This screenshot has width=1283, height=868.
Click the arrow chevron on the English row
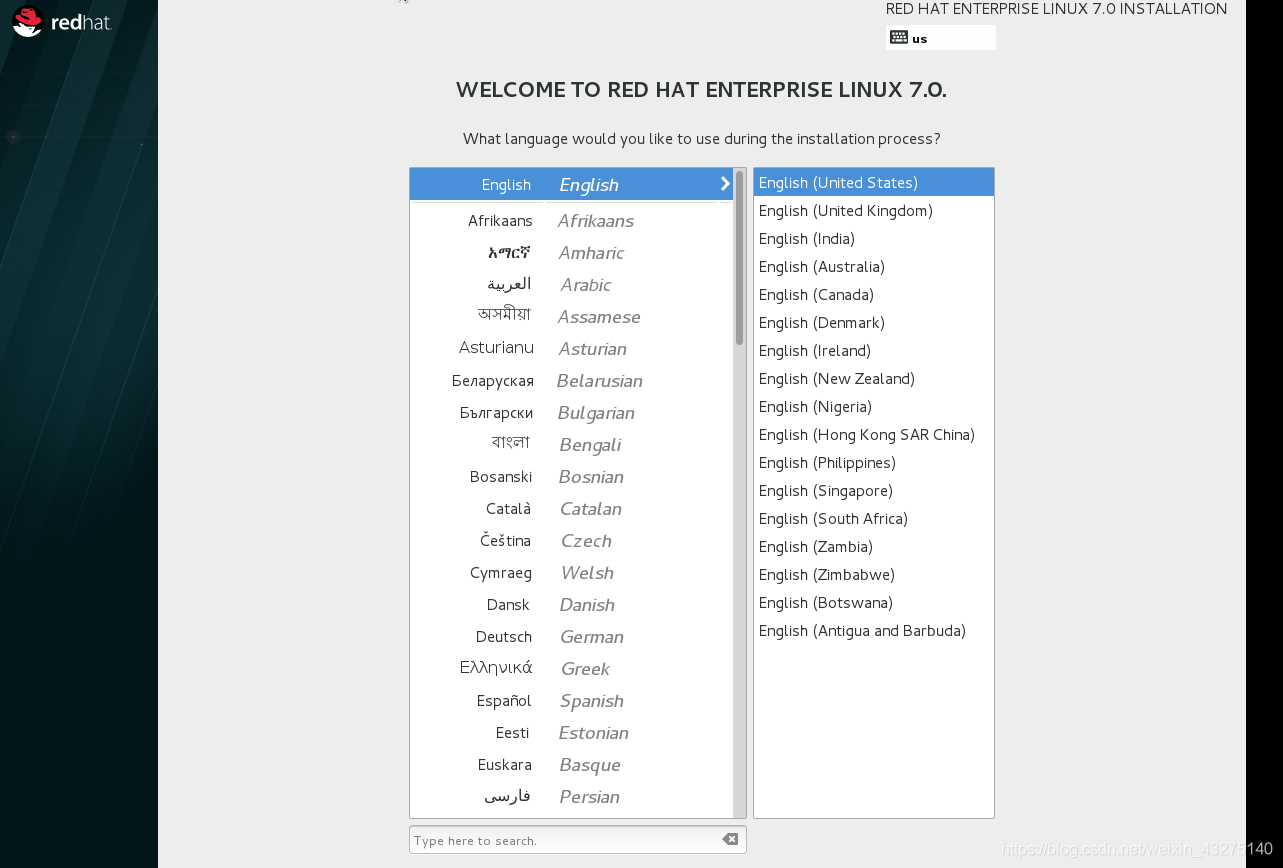click(x=725, y=184)
